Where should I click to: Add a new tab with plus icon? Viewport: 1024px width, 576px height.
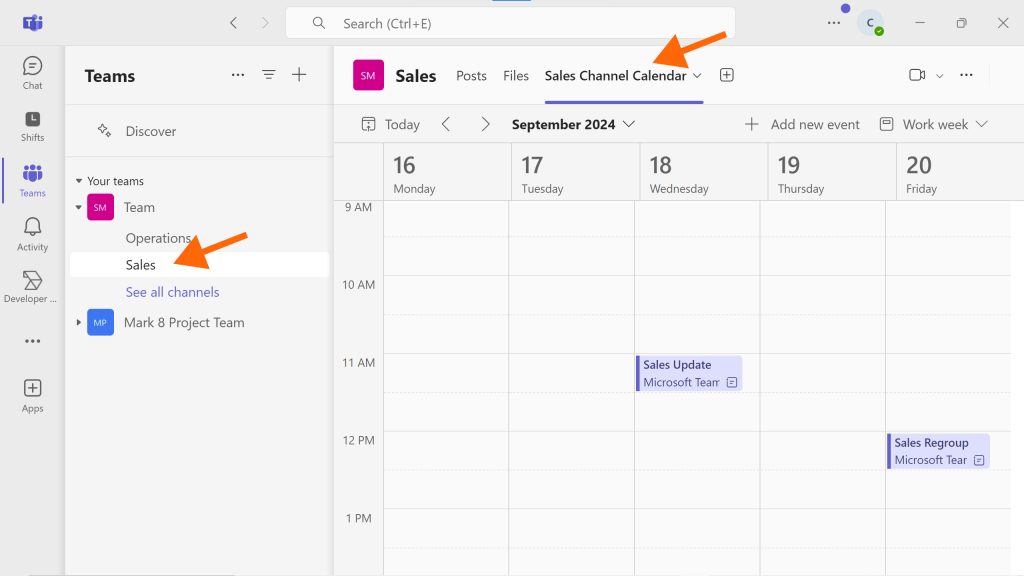tap(726, 75)
